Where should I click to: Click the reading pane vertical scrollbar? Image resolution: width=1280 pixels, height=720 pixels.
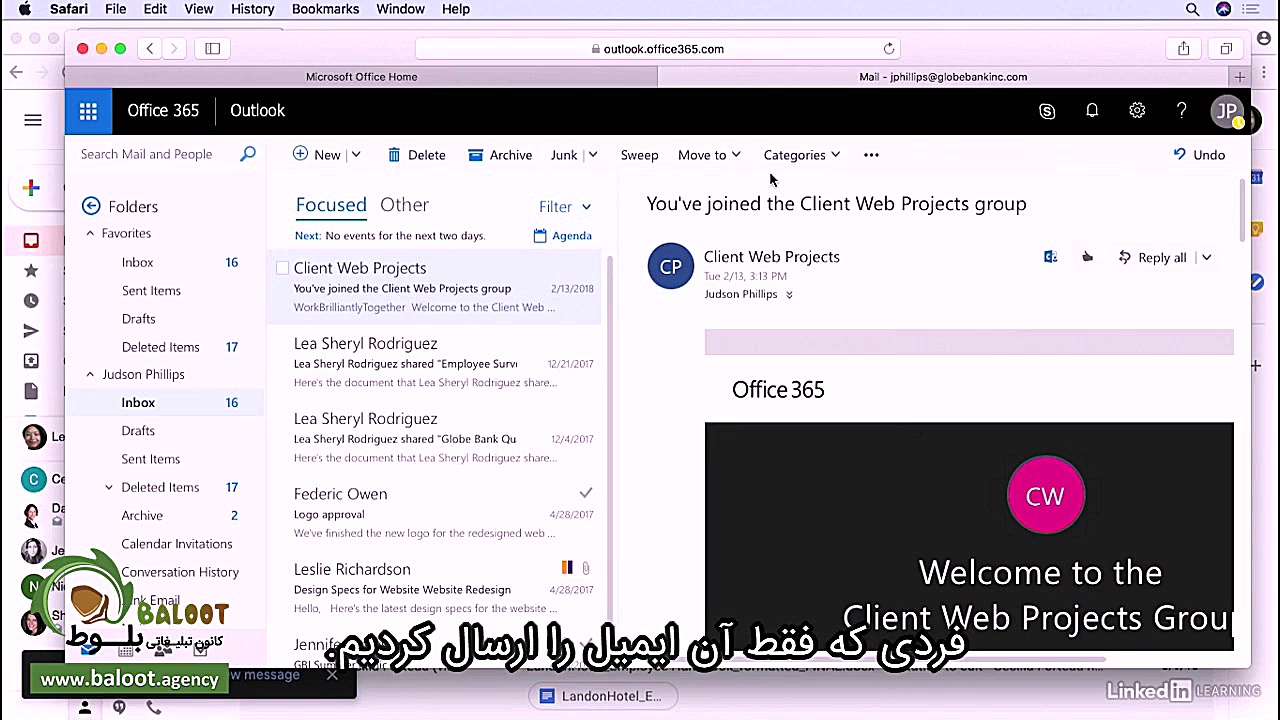[x=1243, y=210]
